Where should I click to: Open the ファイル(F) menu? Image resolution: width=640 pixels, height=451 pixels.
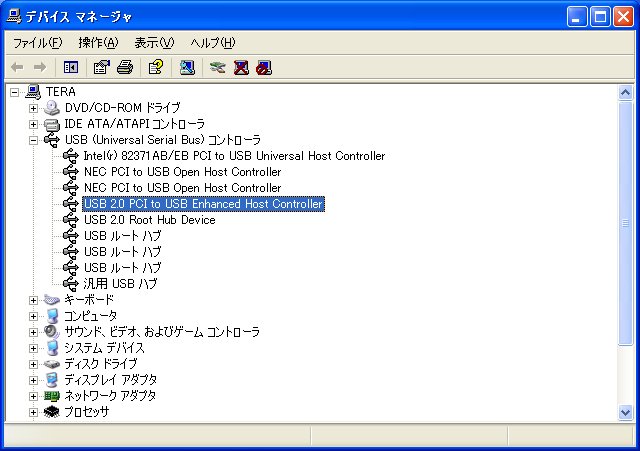click(38, 42)
